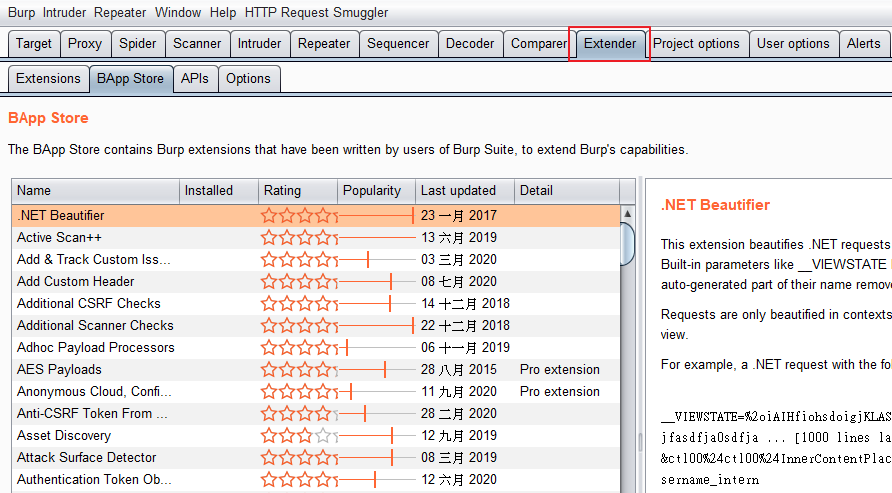Click the 14 十二月 2018 date cell
This screenshot has width=892, height=493.
coord(465,304)
